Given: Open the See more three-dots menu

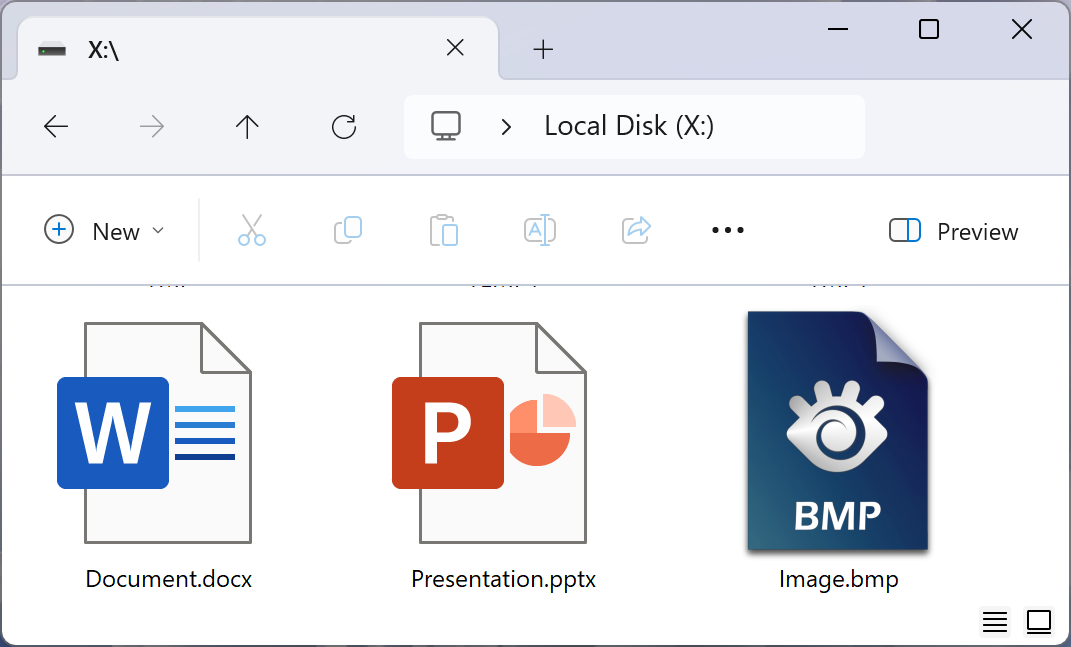Looking at the screenshot, I should [727, 230].
